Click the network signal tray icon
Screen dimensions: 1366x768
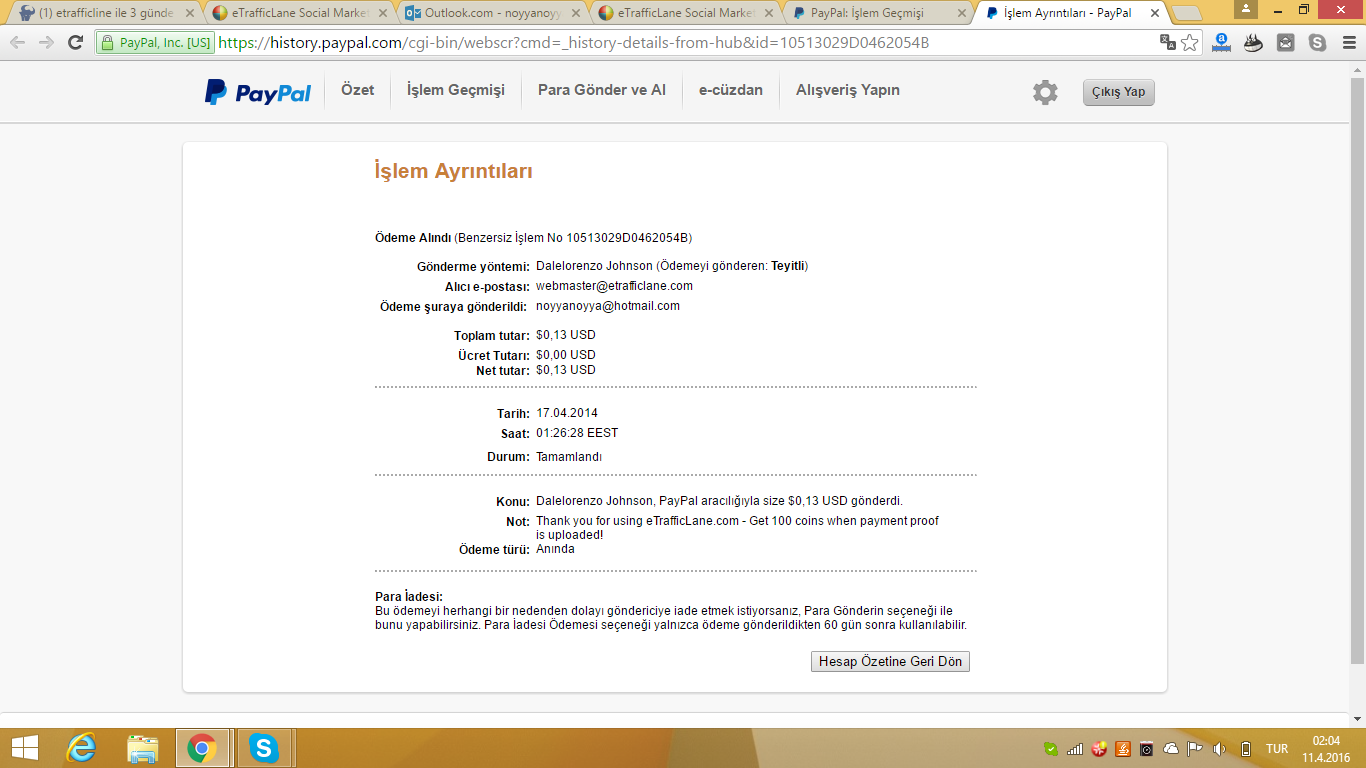[1075, 749]
